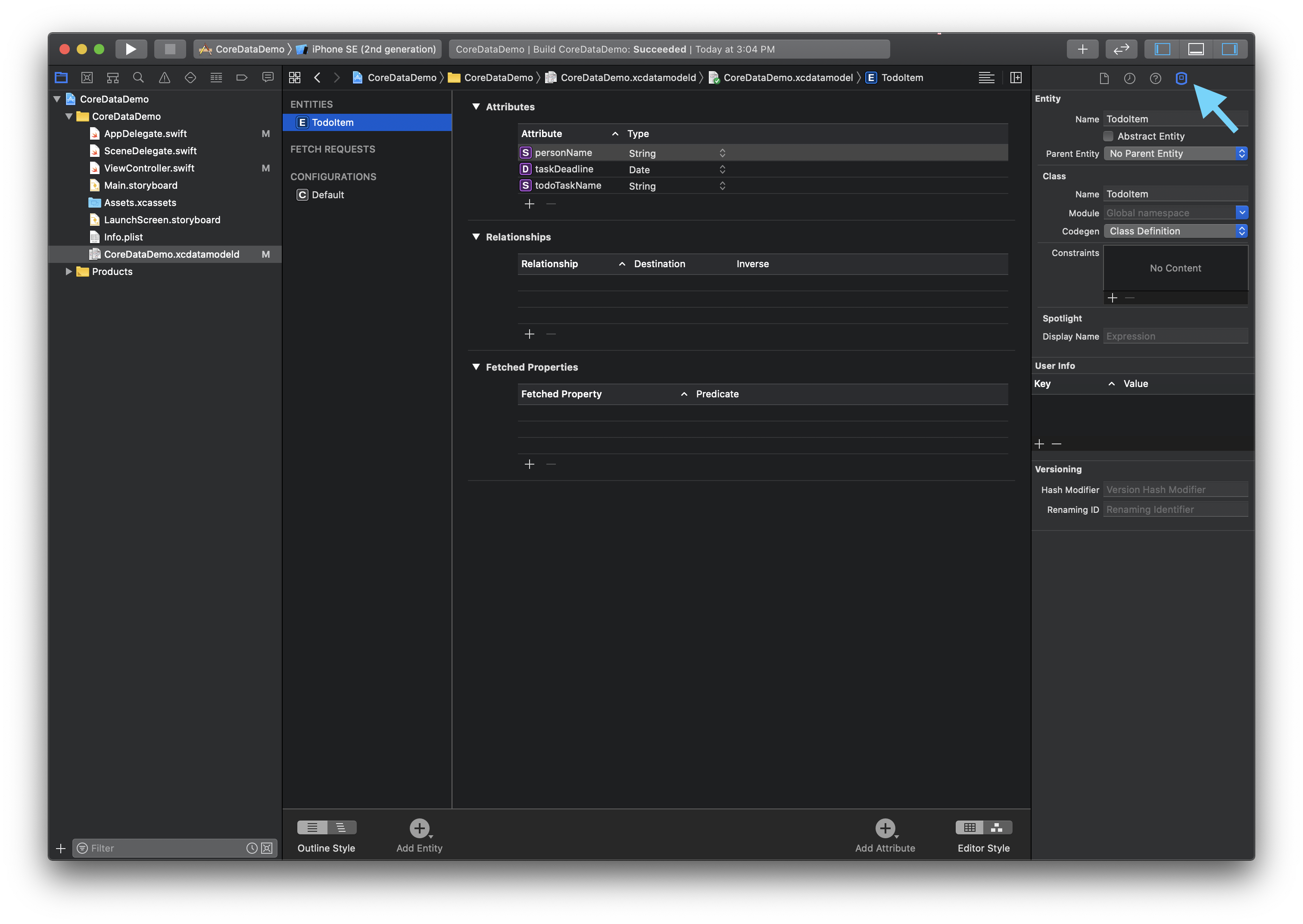This screenshot has height=924, width=1303.
Task: Click the Renaming ID field
Action: coord(1175,510)
